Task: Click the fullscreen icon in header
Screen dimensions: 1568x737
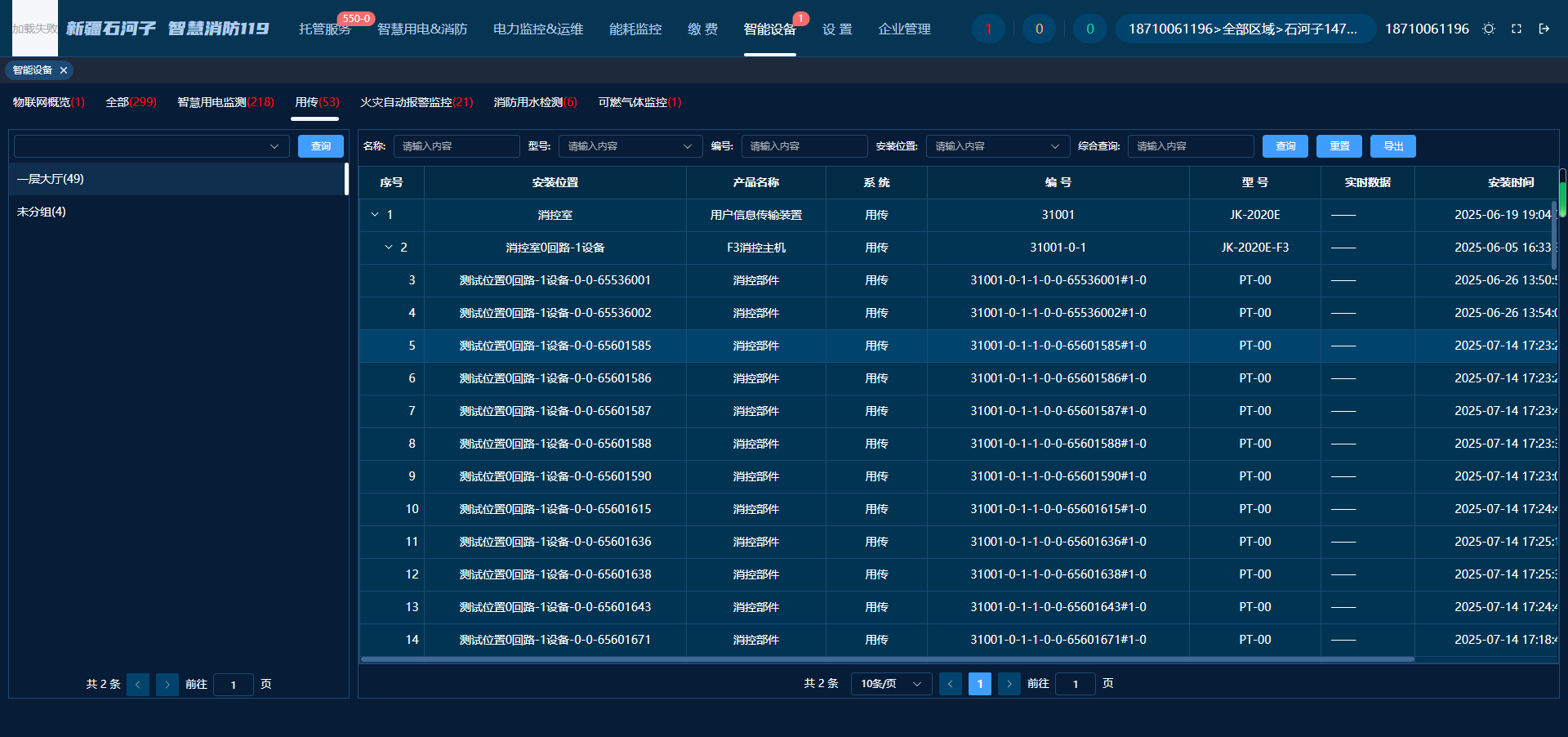Action: coord(1517,29)
